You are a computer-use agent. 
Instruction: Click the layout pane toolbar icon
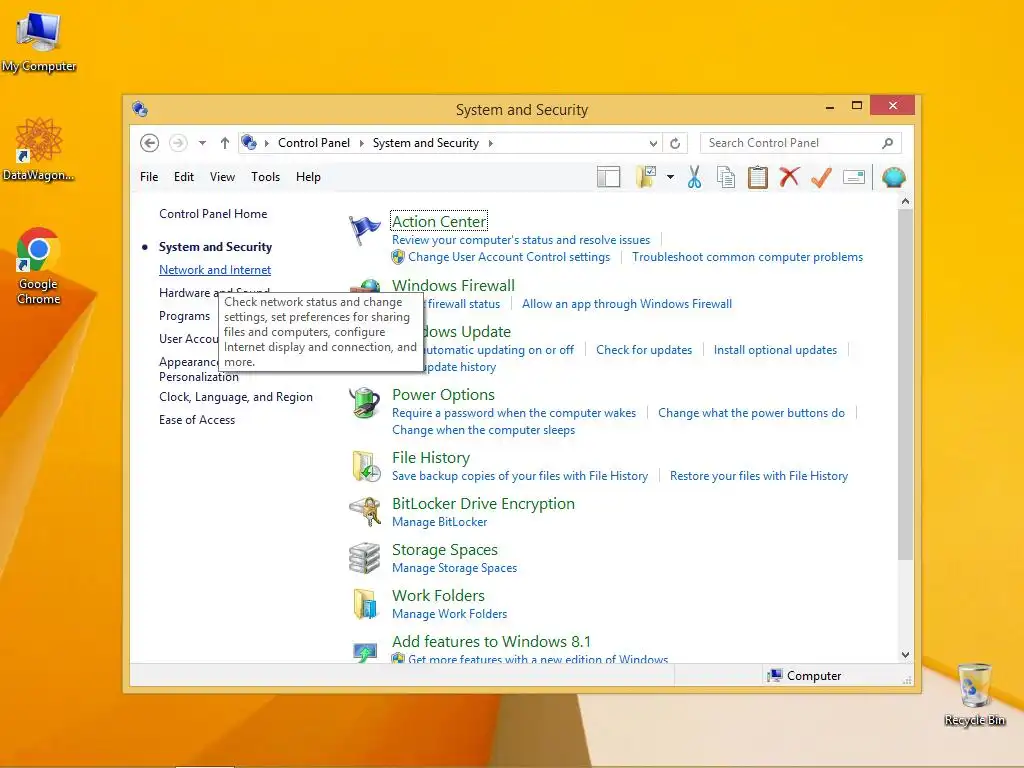(x=609, y=177)
